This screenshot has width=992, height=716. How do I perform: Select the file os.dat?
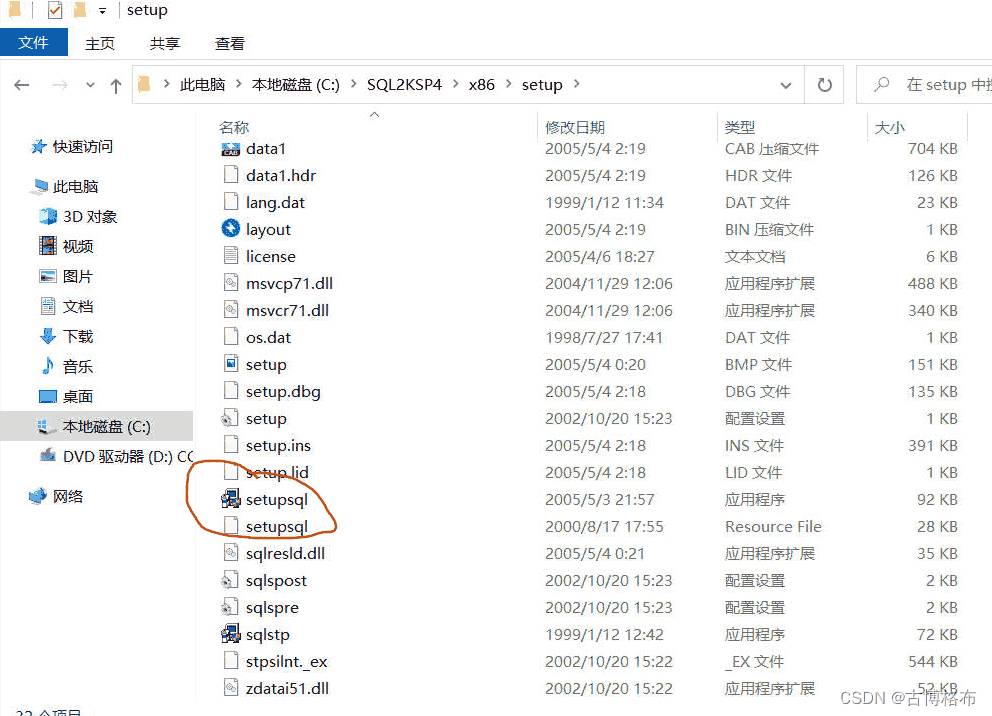[x=268, y=337]
